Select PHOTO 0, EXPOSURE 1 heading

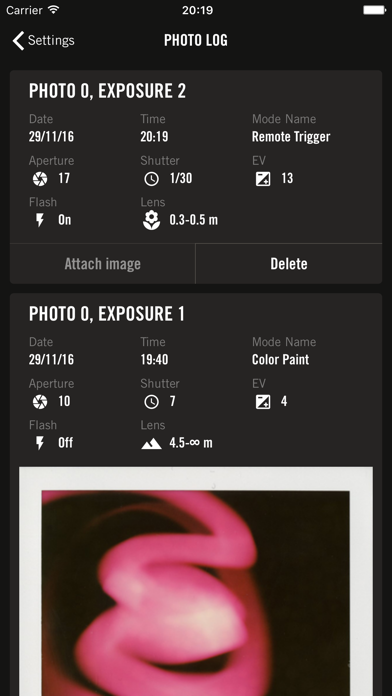pyautogui.click(x=107, y=313)
